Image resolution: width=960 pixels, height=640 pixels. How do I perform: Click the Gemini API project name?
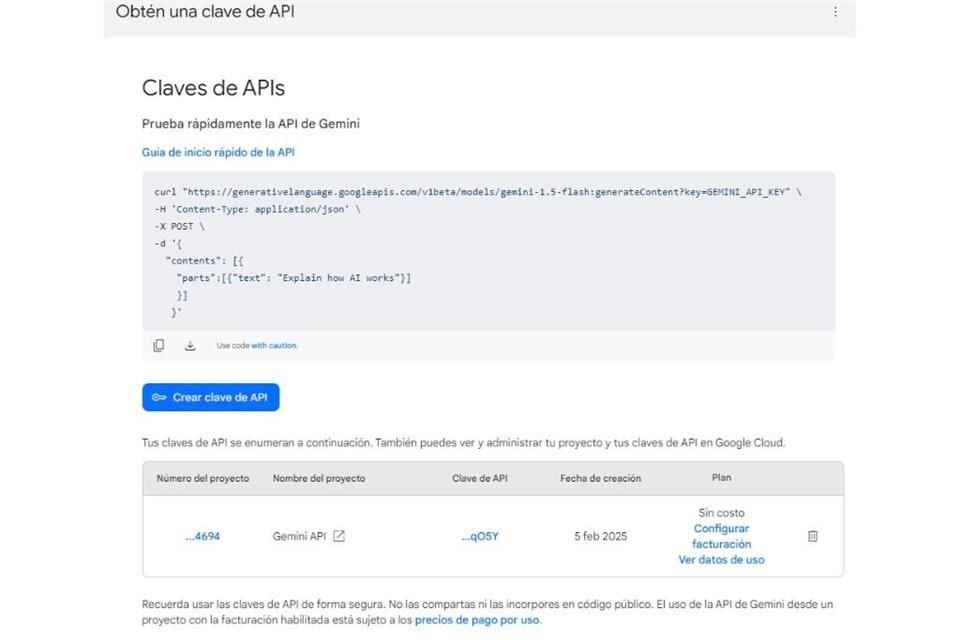[x=299, y=536]
